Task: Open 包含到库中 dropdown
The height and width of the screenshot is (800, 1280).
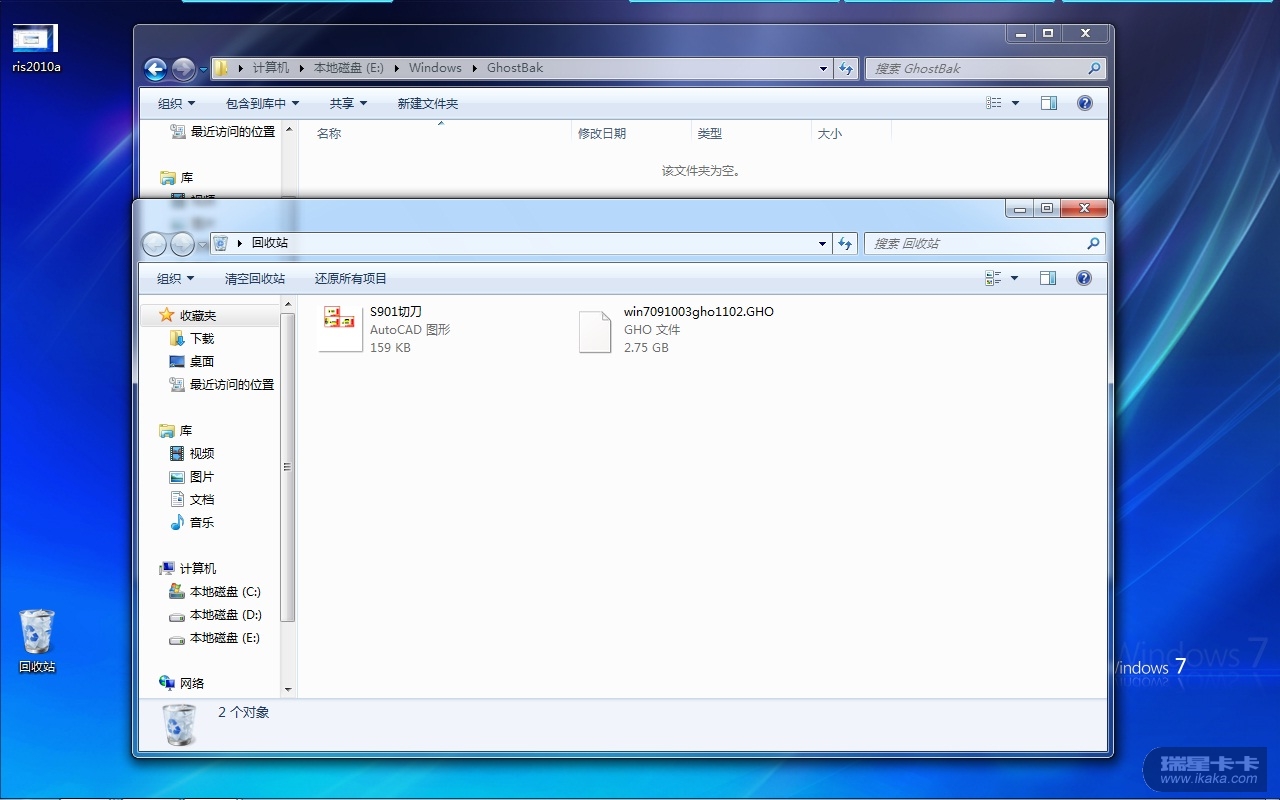Action: tap(262, 104)
